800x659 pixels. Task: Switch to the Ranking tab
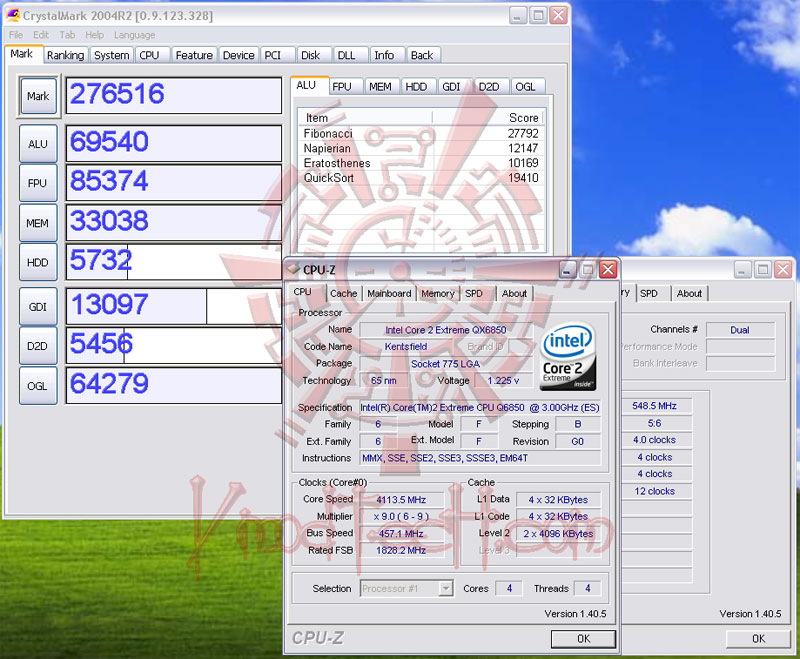click(65, 55)
